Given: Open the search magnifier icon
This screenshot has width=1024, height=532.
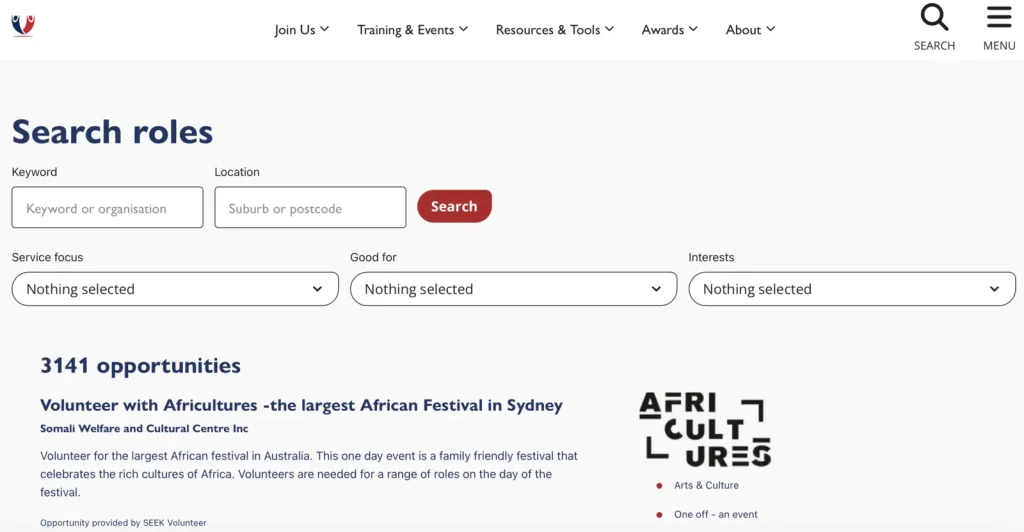Looking at the screenshot, I should pyautogui.click(x=934, y=18).
